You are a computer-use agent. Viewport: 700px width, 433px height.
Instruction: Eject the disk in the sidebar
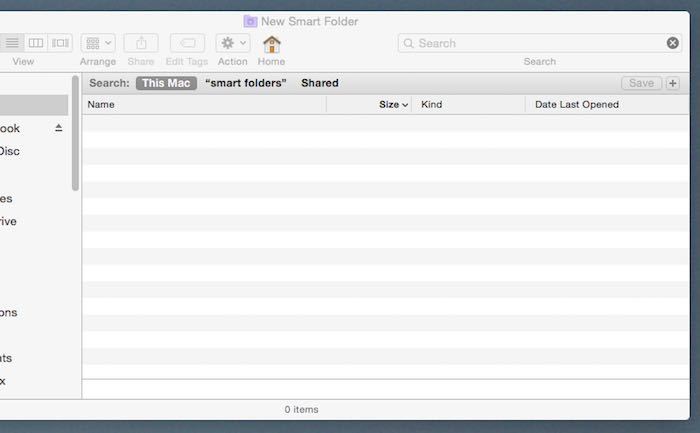[58, 128]
